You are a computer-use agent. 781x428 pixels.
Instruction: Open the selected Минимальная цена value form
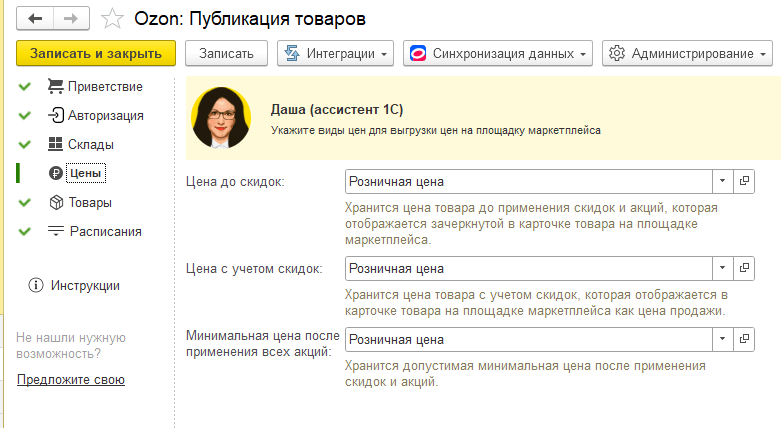[x=744, y=339]
